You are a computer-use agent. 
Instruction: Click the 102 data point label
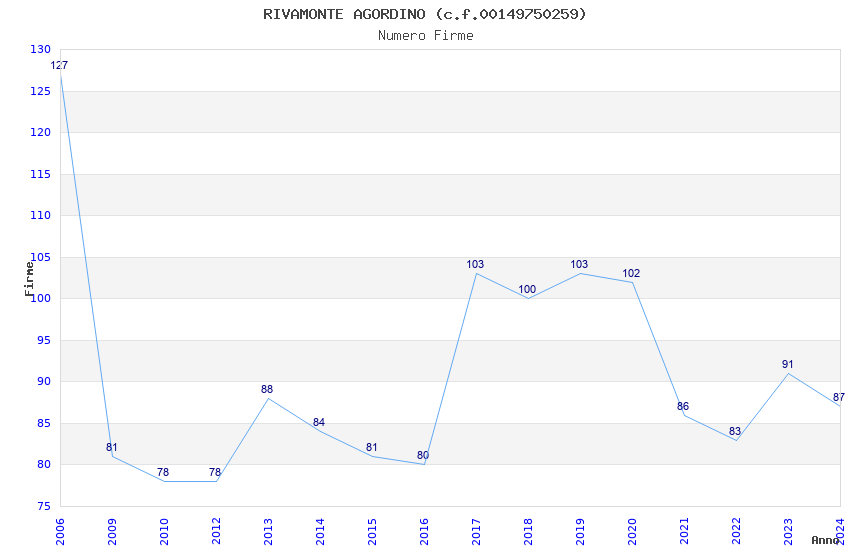pos(631,274)
